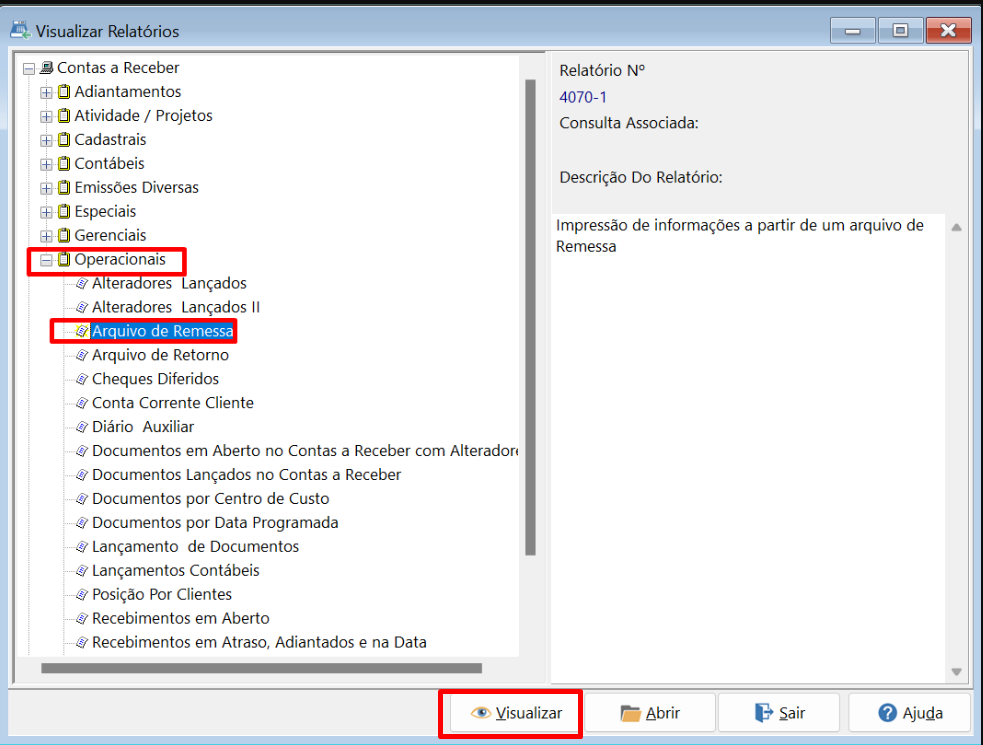Viewport: 983px width, 745px height.
Task: Expand the Especiais folder
Action: tap(46, 212)
